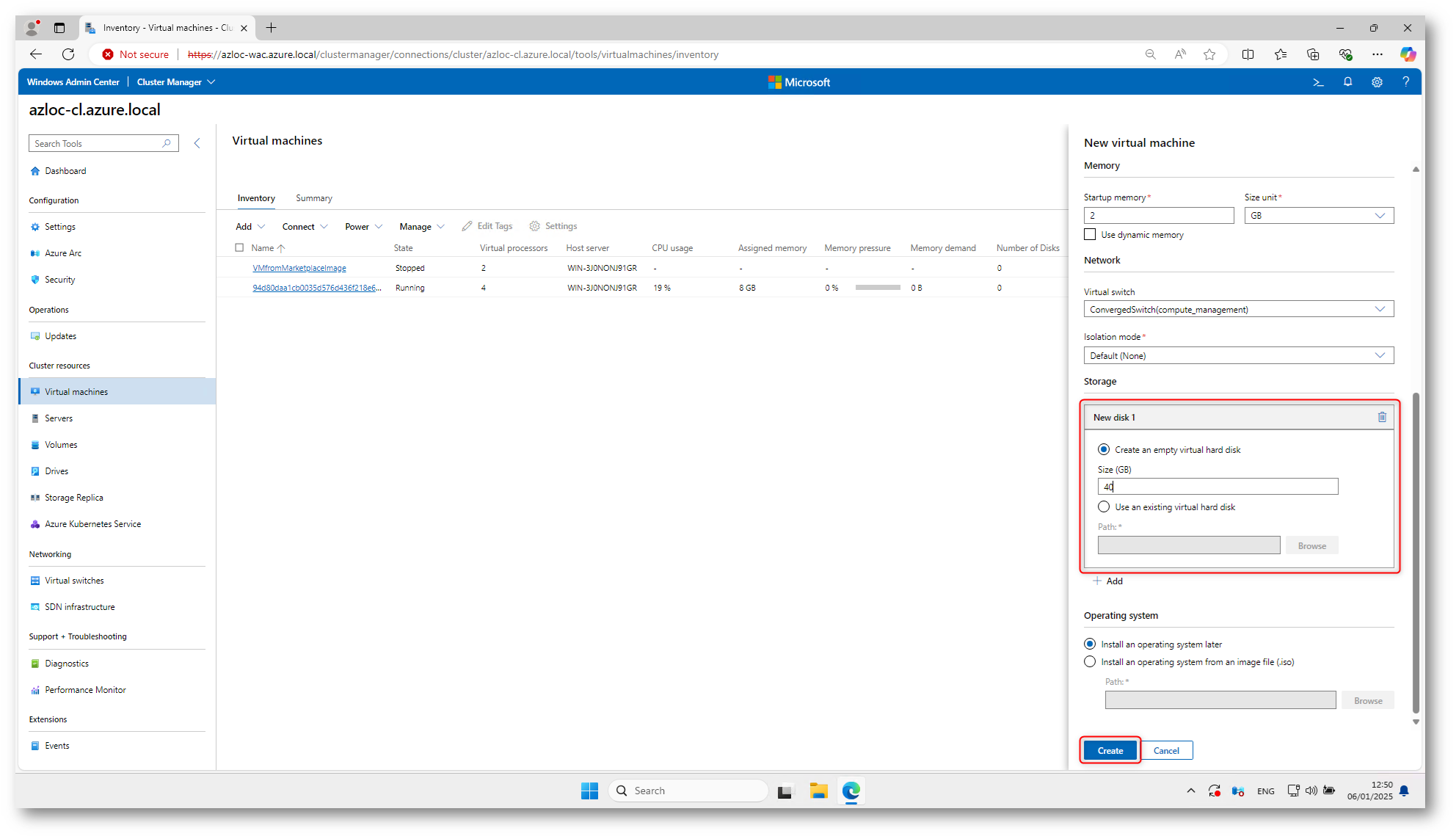Select Create an empty virtual hard disk
The width and height of the screenshot is (1456, 839).
pyautogui.click(x=1104, y=449)
